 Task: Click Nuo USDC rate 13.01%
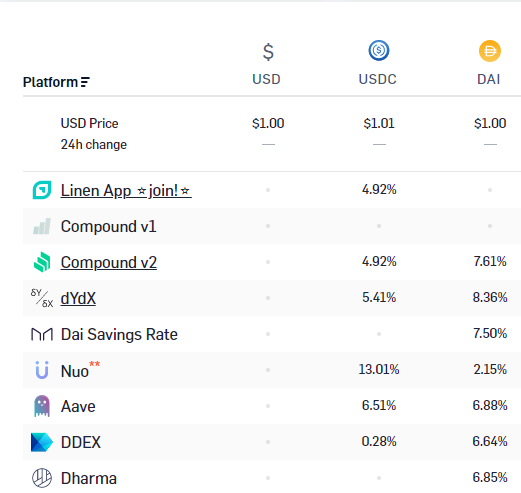tap(379, 369)
